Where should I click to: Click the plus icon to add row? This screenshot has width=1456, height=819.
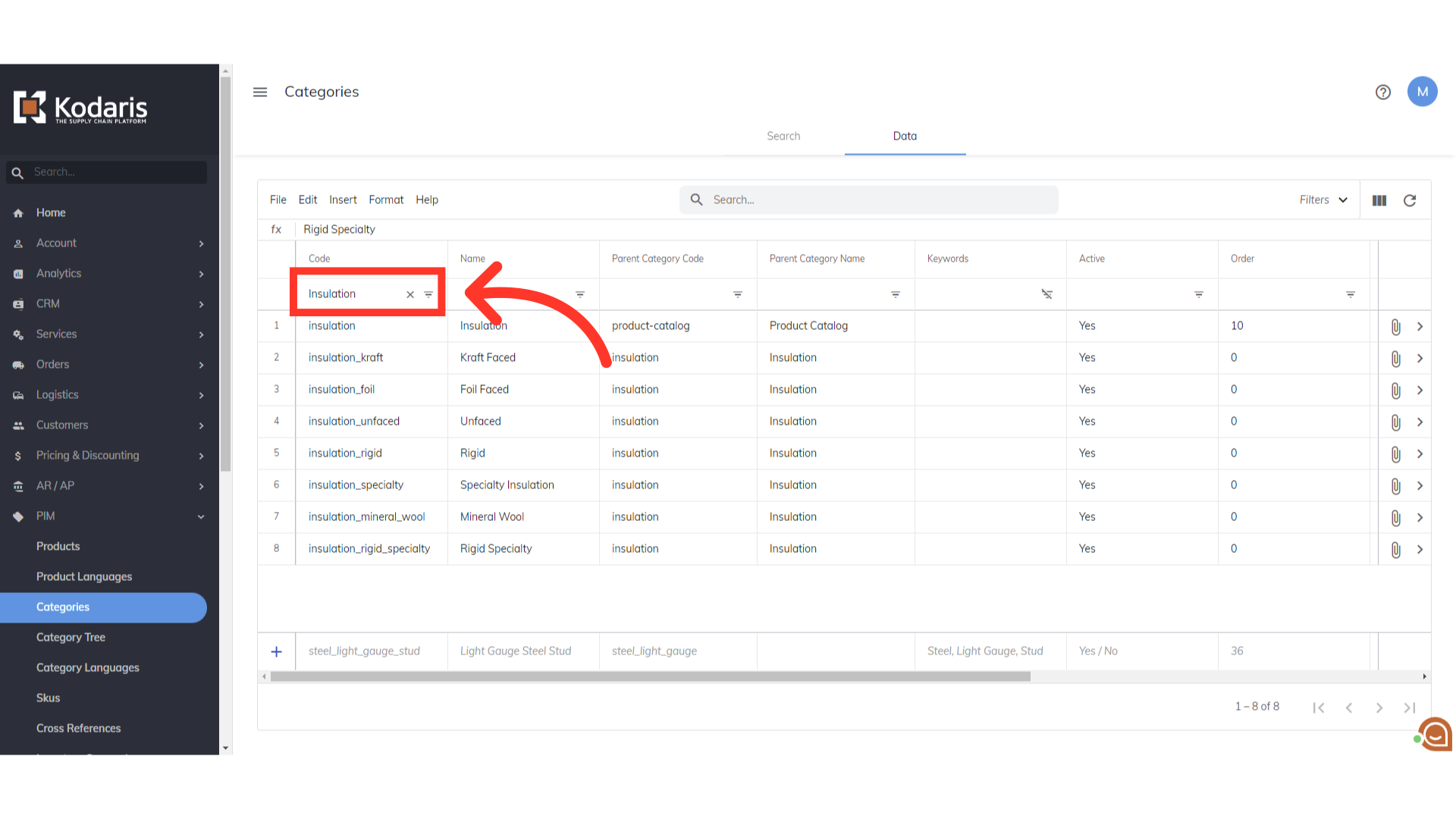point(277,651)
